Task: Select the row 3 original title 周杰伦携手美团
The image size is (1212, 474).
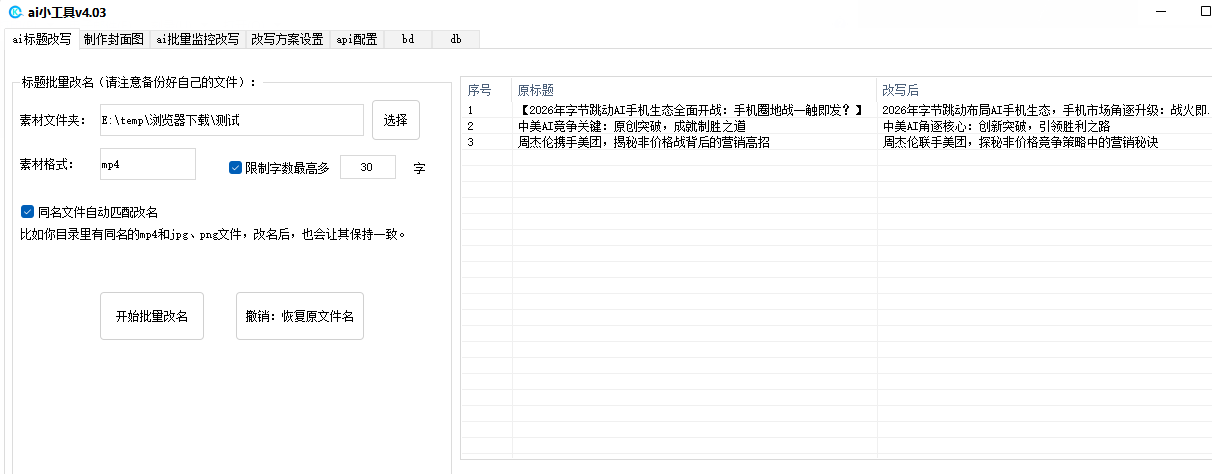Action: 643,143
